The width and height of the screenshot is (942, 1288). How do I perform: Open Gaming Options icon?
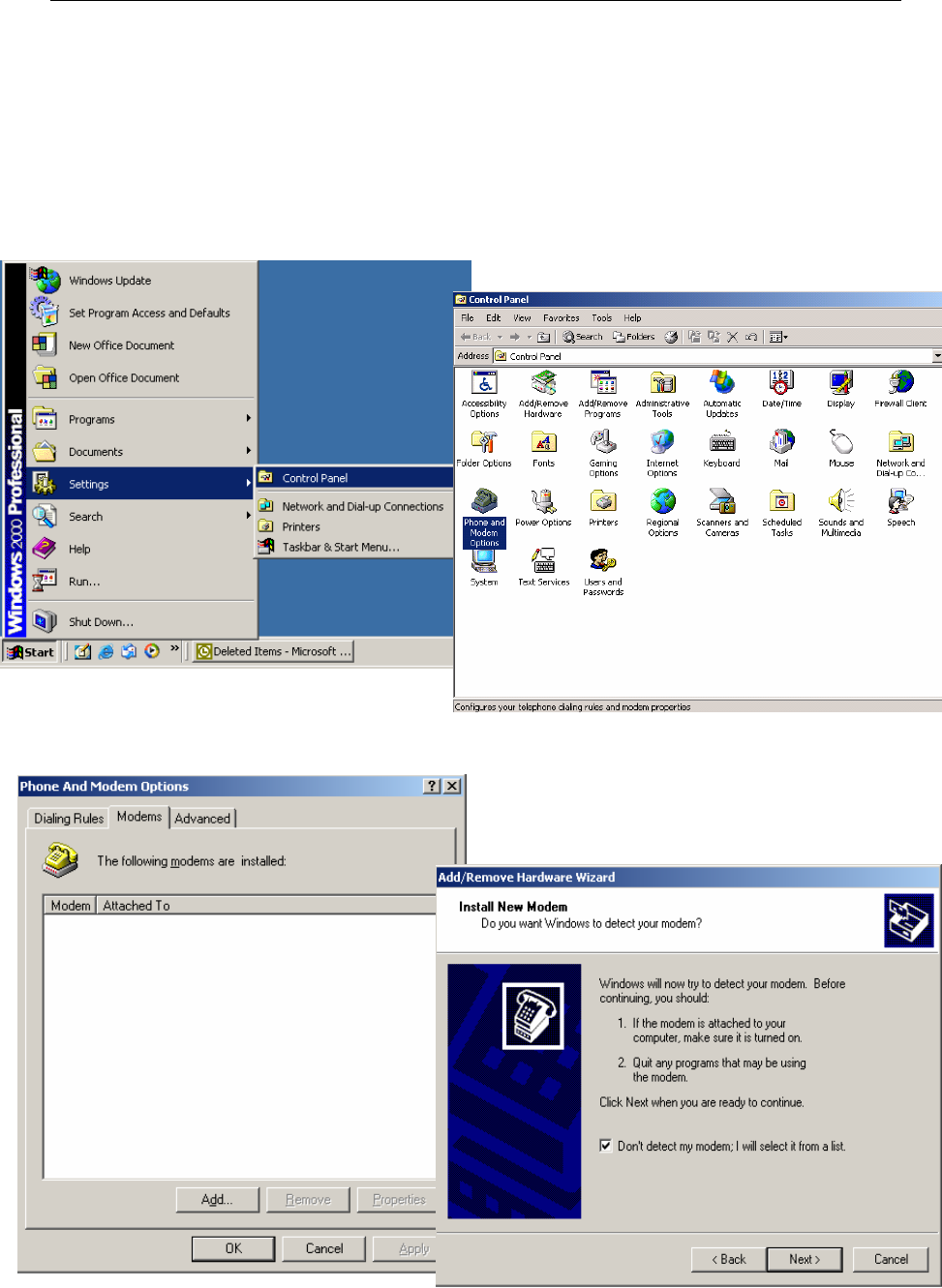[603, 454]
